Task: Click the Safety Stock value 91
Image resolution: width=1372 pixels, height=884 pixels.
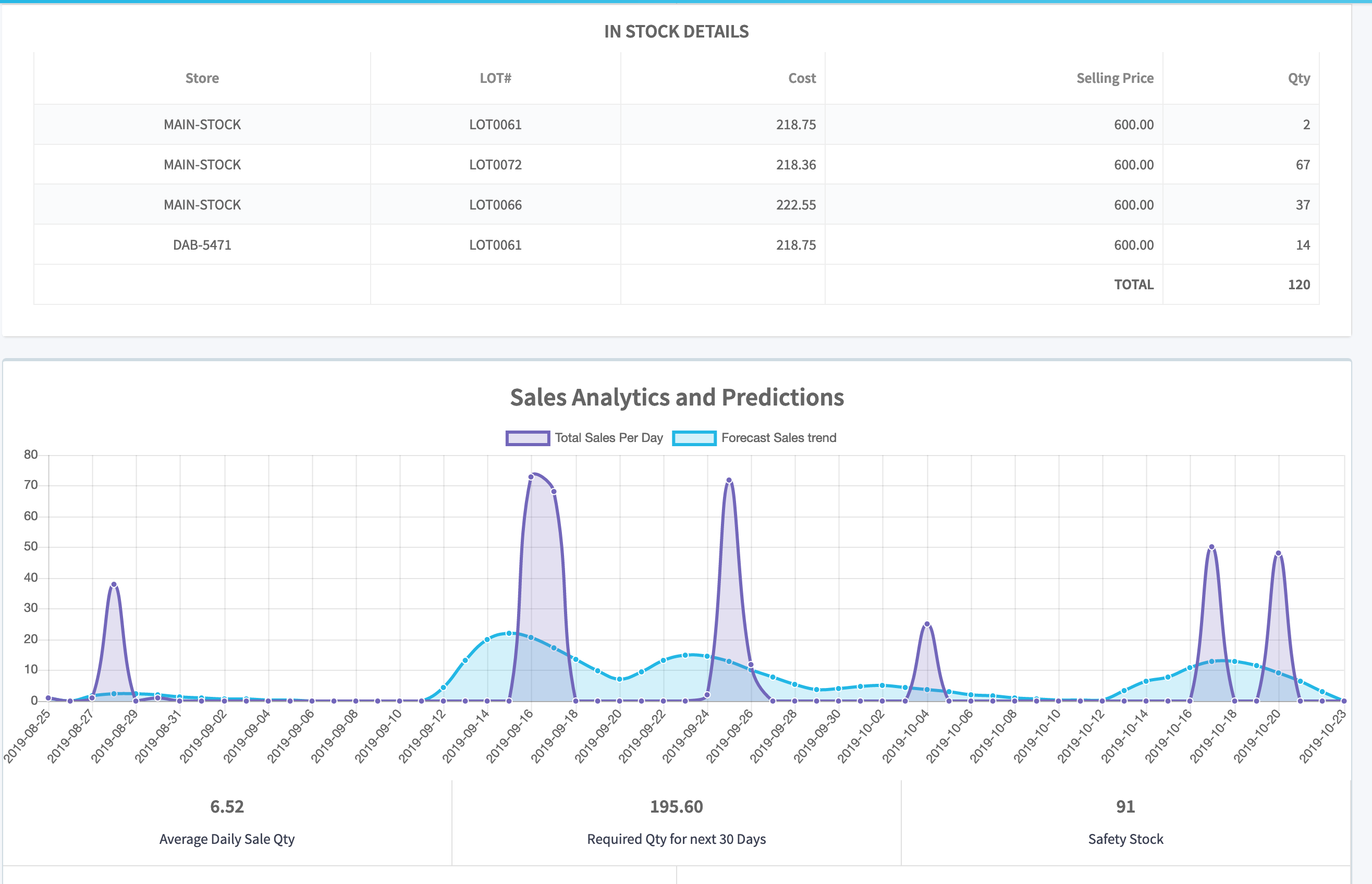Action: (x=1125, y=806)
